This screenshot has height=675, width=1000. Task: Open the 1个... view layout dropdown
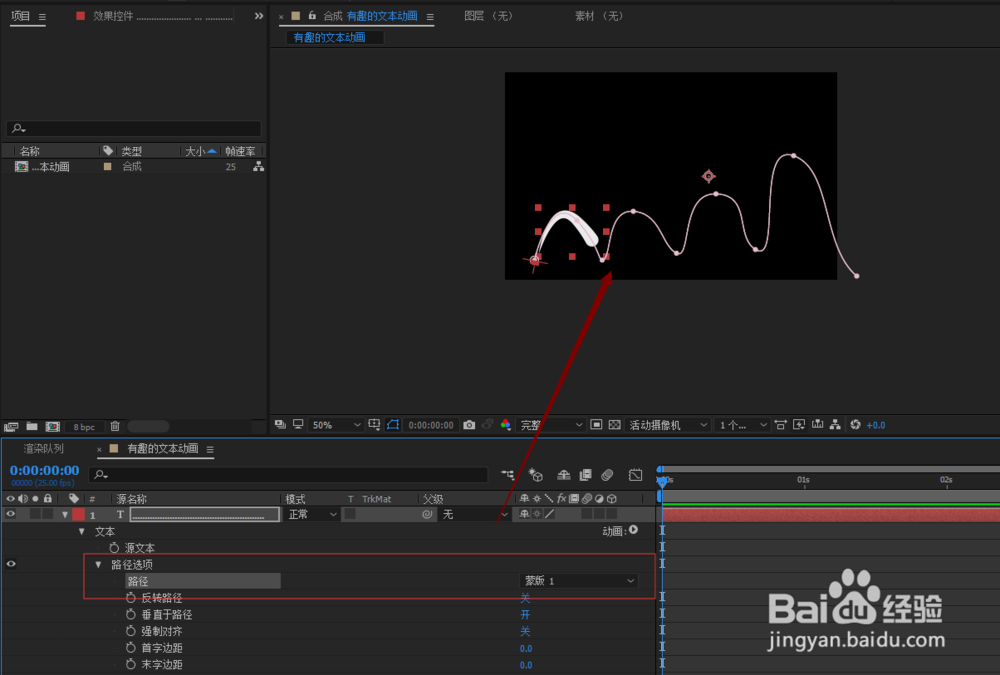coord(742,425)
